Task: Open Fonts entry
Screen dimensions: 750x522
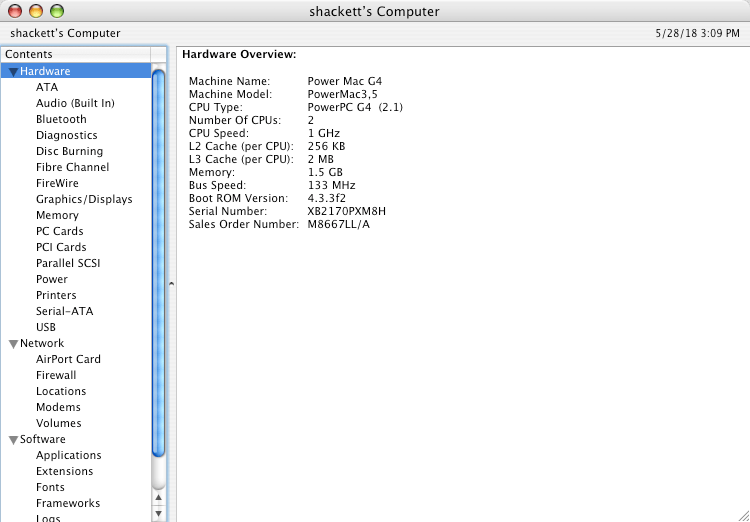Action: point(50,487)
